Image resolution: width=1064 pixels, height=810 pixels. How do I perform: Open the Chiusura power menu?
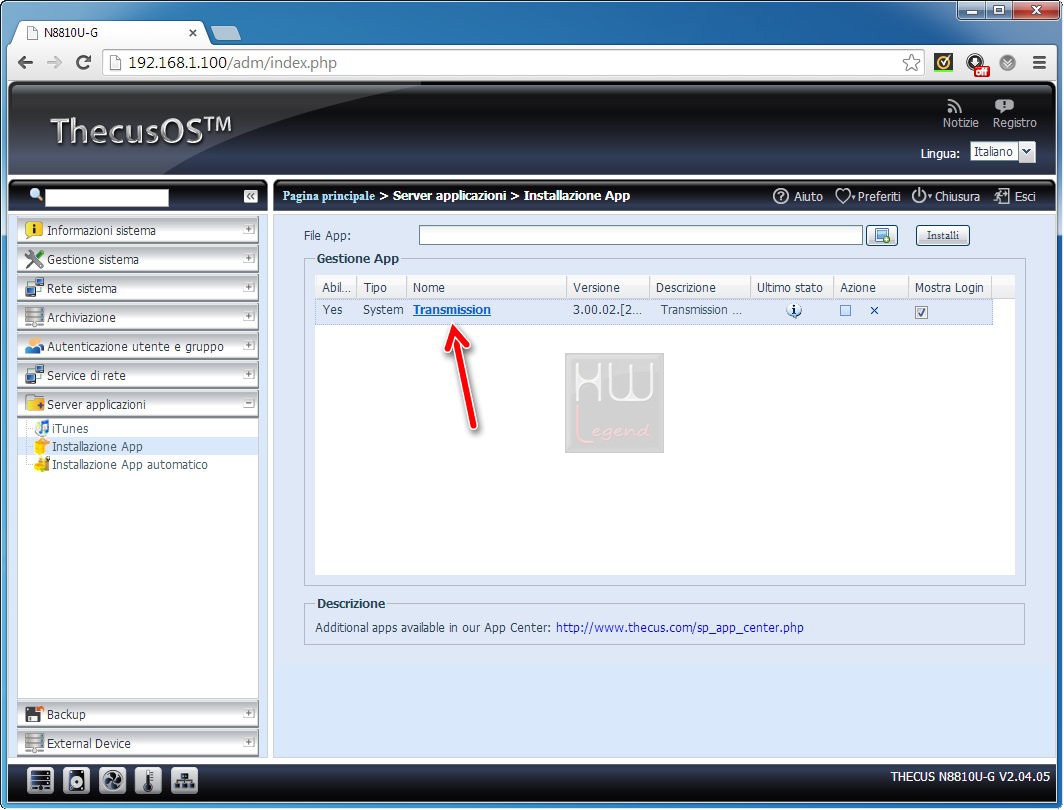[x=945, y=196]
